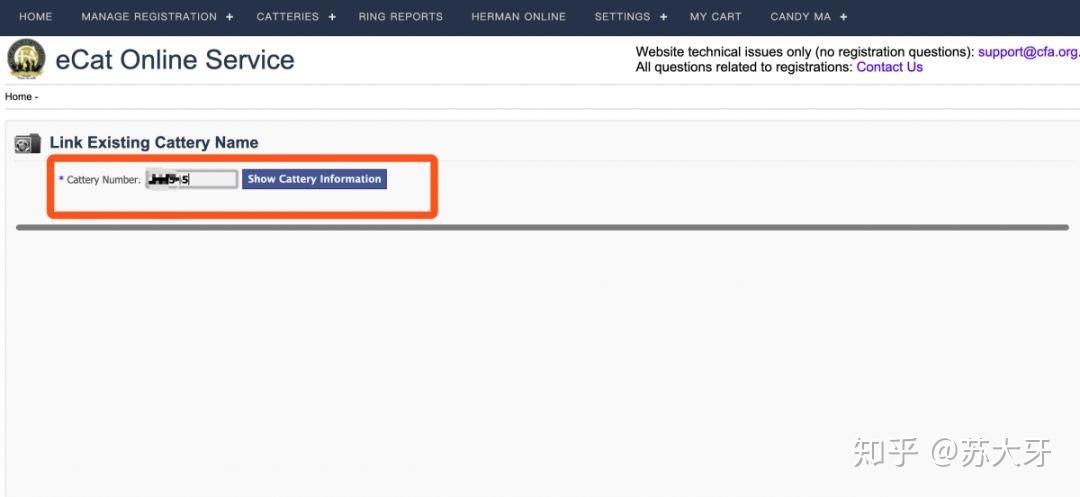Expand the plus next to Settings

(663, 17)
